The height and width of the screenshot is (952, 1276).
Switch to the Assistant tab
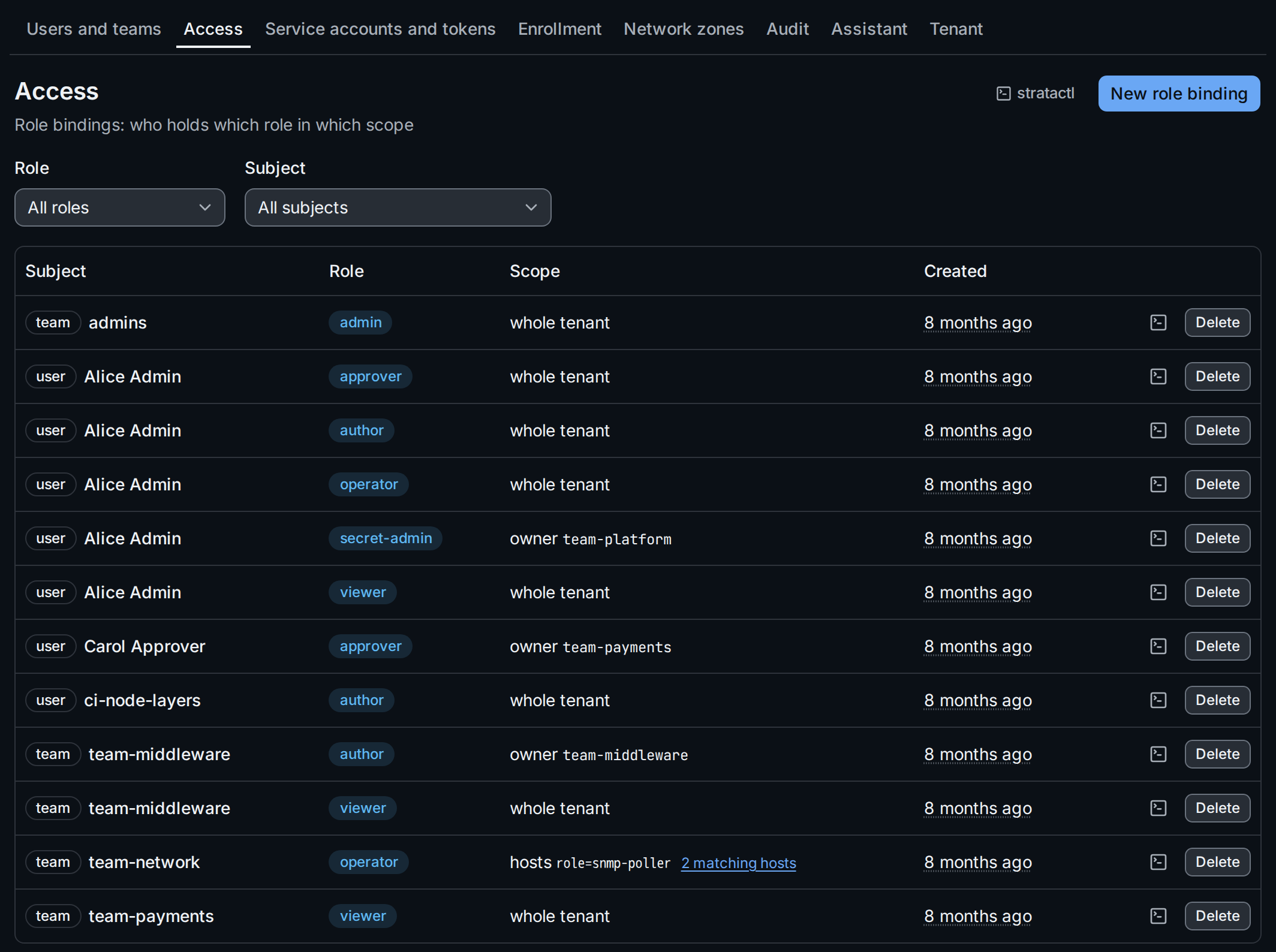point(869,29)
